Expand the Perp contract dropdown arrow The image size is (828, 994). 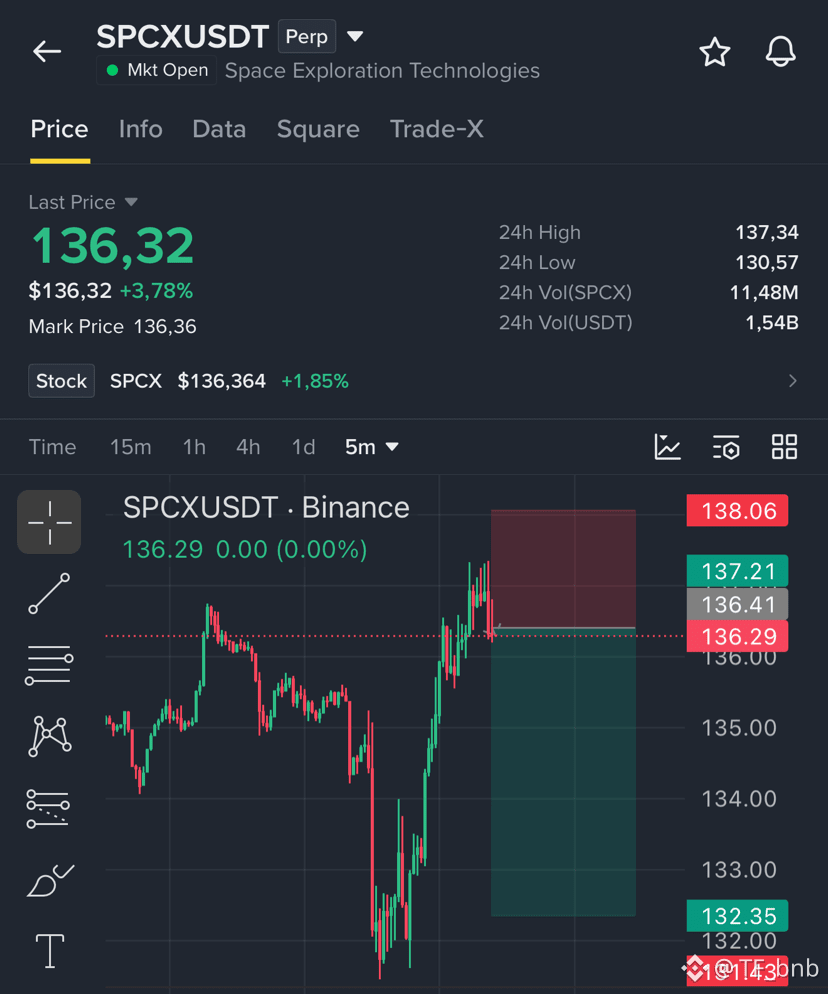[x=355, y=36]
